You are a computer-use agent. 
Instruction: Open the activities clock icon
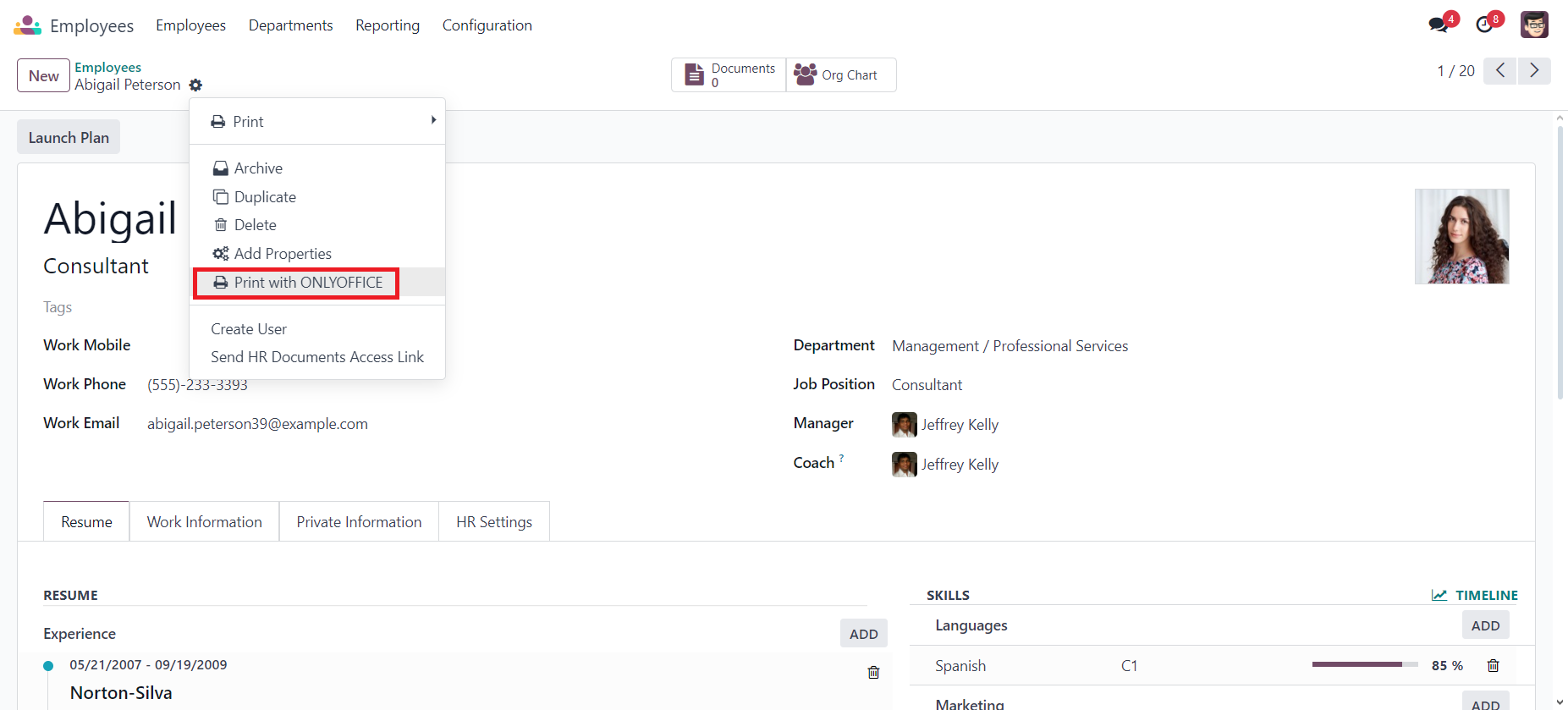(x=1484, y=25)
